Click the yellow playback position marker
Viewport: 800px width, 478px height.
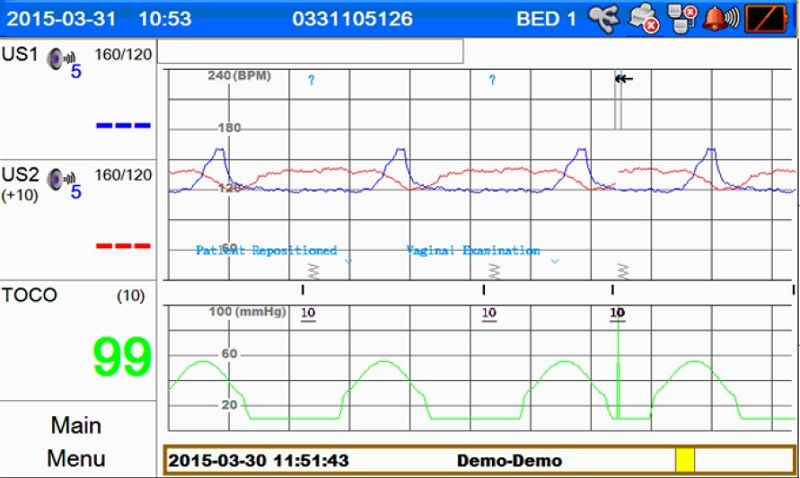point(685,460)
